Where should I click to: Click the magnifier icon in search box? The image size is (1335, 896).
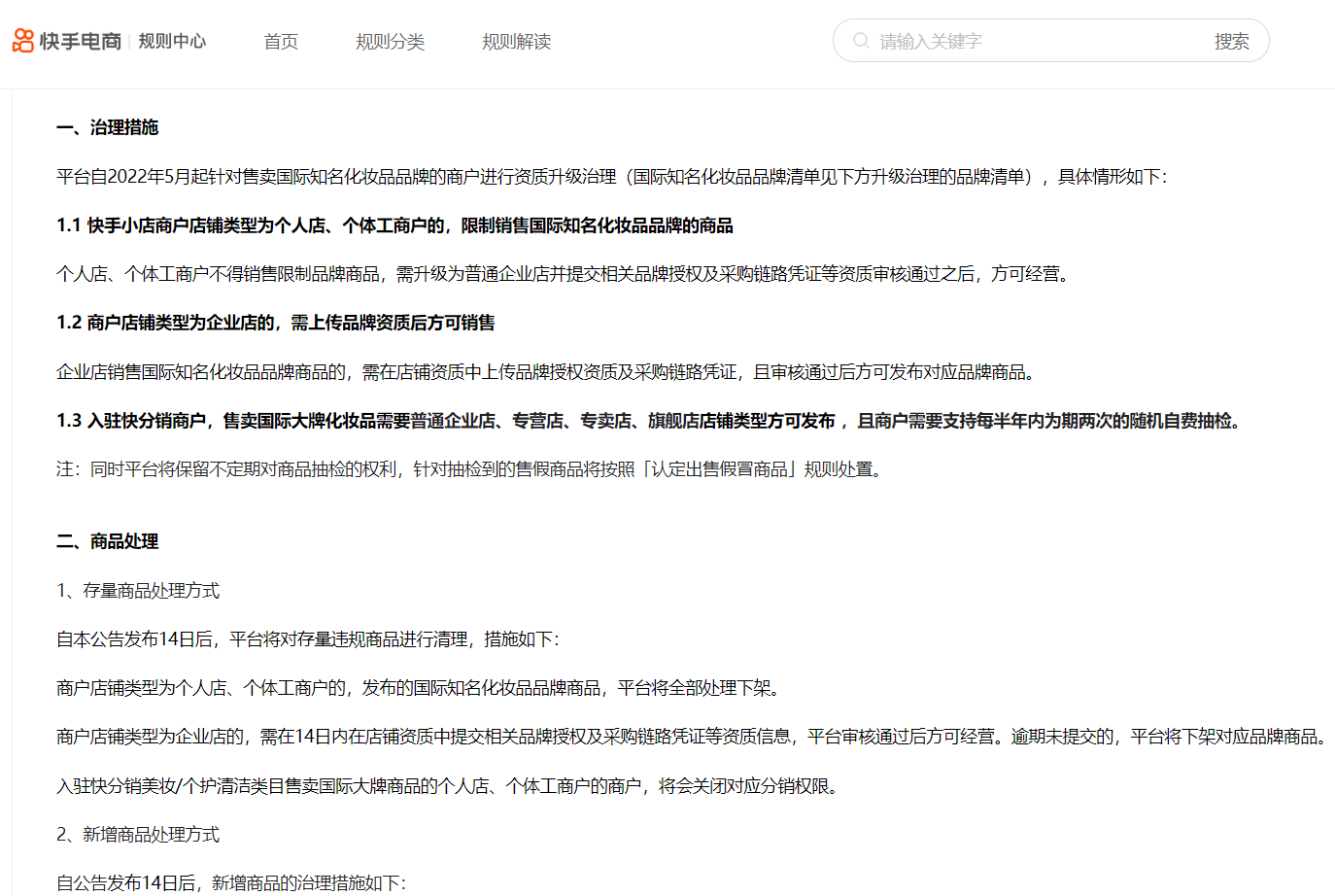[x=861, y=41]
